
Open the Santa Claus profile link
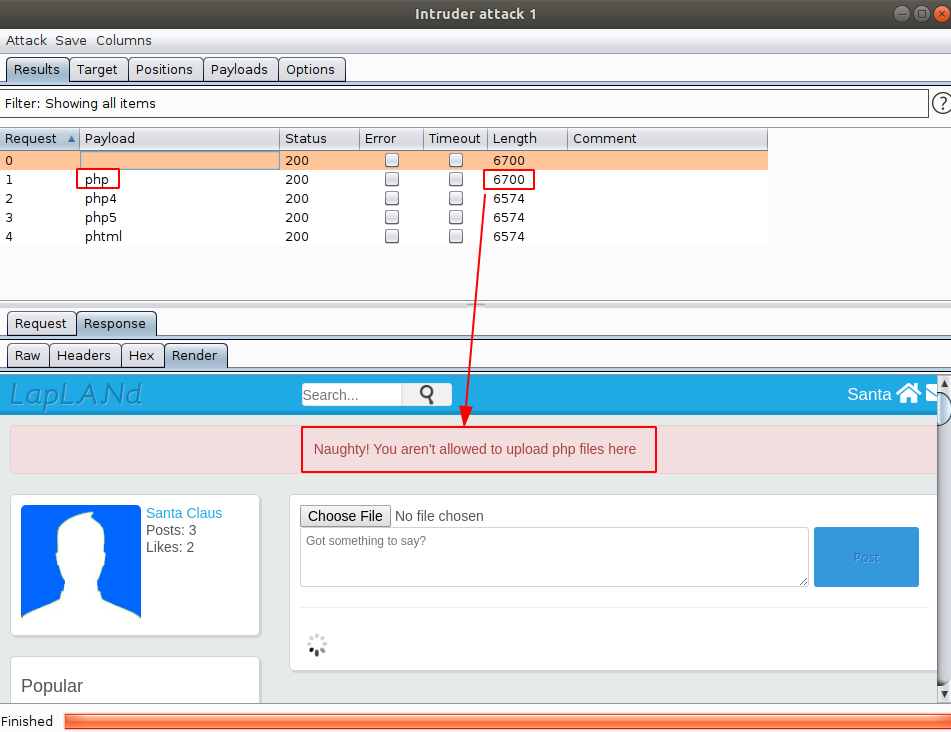[184, 513]
